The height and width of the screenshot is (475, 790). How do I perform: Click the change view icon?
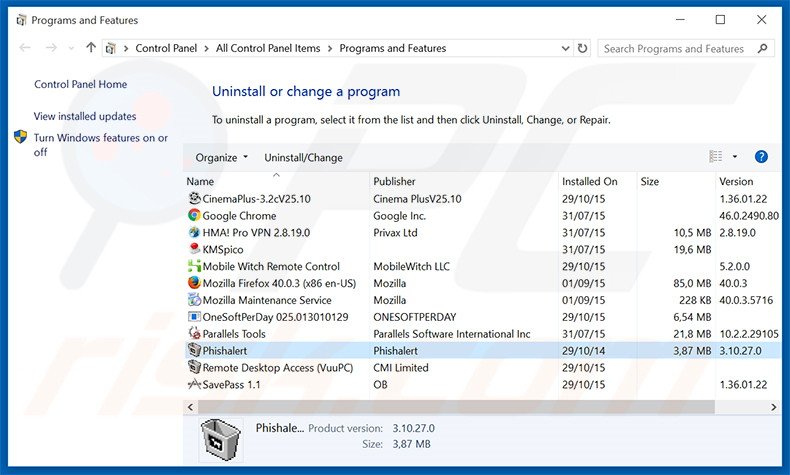tap(715, 157)
